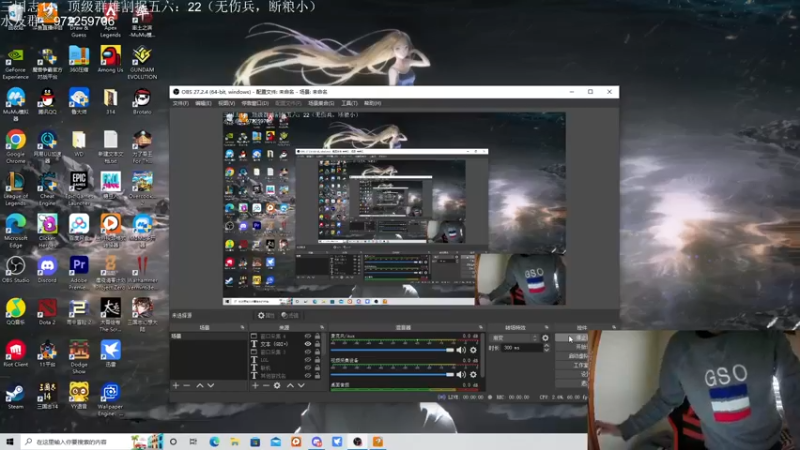Screen dimensions: 800x450
Task: Move scene down with arrow in Scenes panel
Action: [211, 385]
